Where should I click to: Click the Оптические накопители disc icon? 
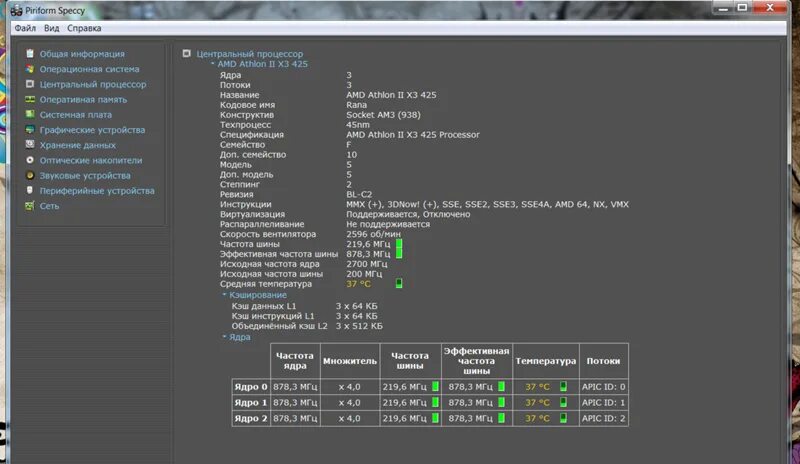tap(30, 160)
